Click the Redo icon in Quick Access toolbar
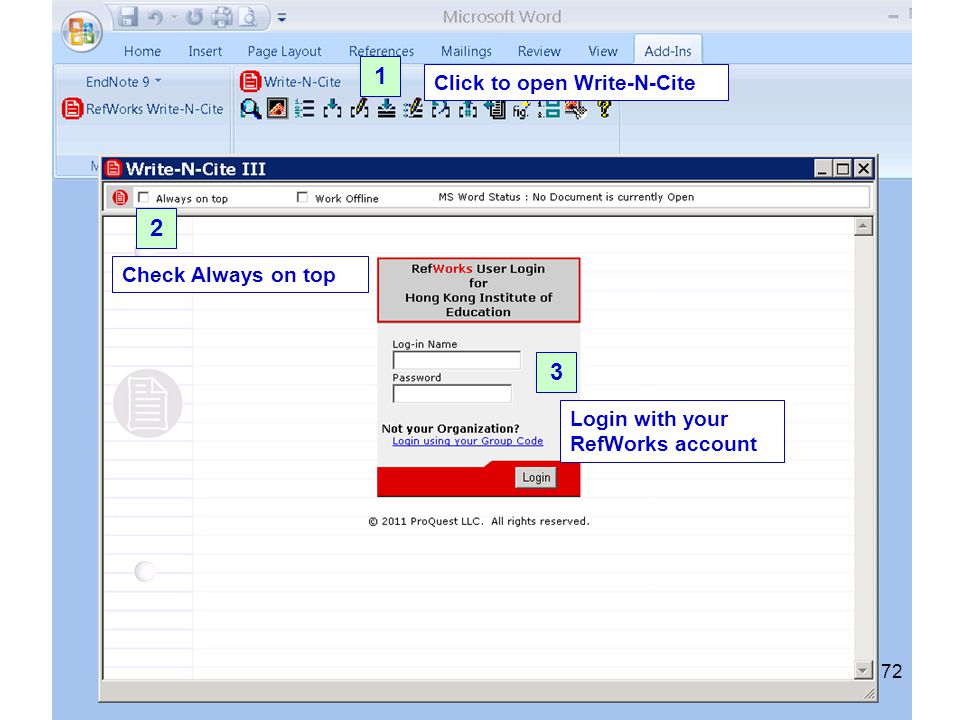Screen dimensions: 960x720 tap(195, 17)
